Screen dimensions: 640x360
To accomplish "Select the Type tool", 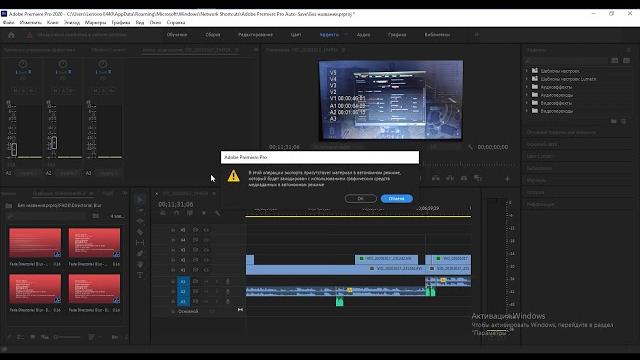I will 140,276.
